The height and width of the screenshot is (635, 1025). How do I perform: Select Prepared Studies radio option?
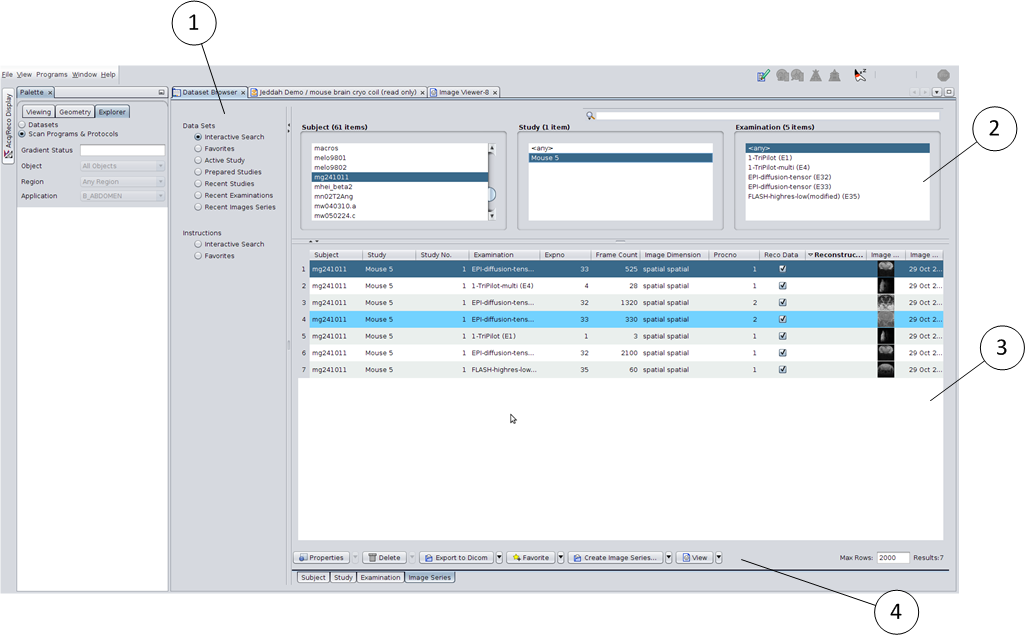tap(197, 172)
